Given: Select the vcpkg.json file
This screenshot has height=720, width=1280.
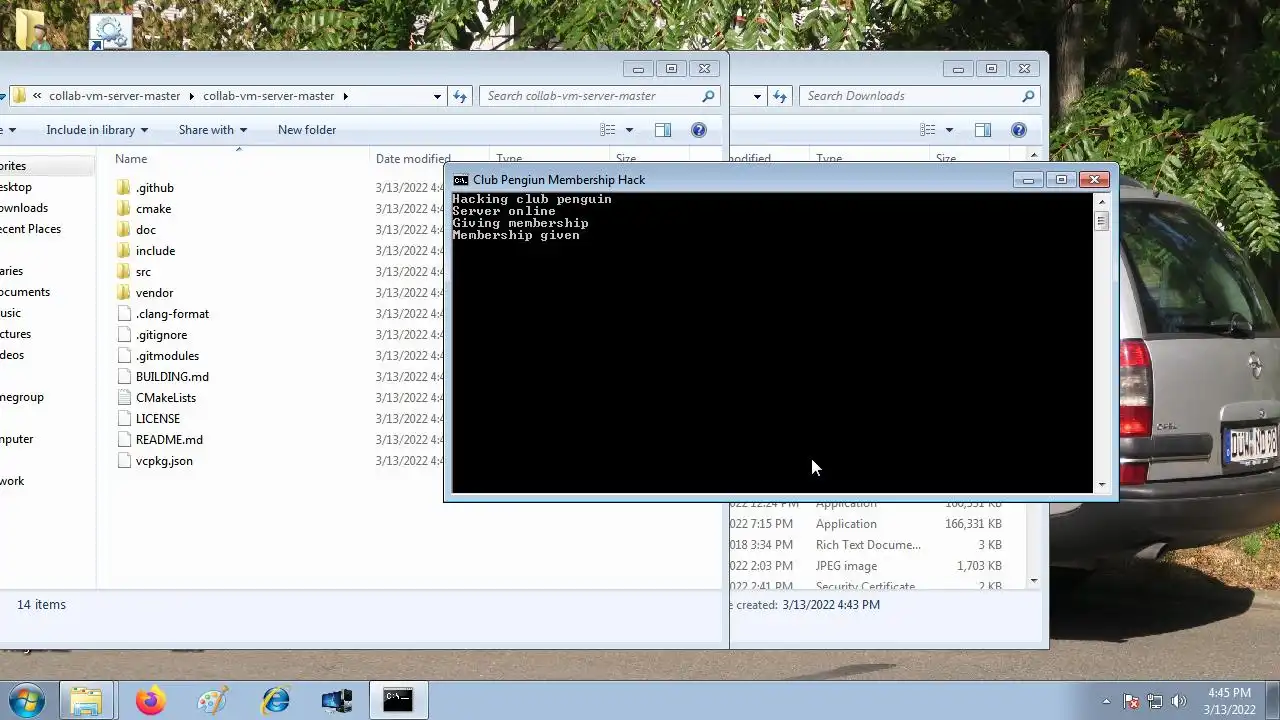Looking at the screenshot, I should [164, 461].
